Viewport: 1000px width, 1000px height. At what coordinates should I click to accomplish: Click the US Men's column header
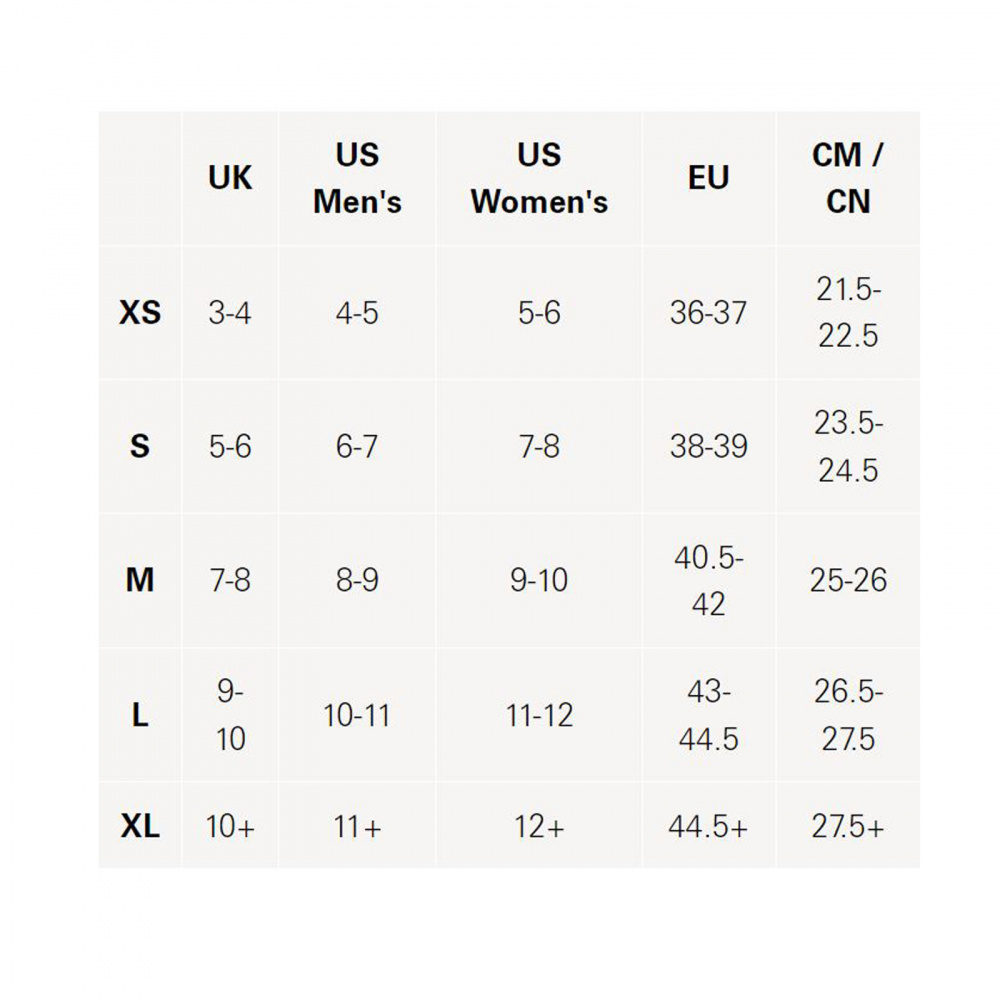(357, 179)
